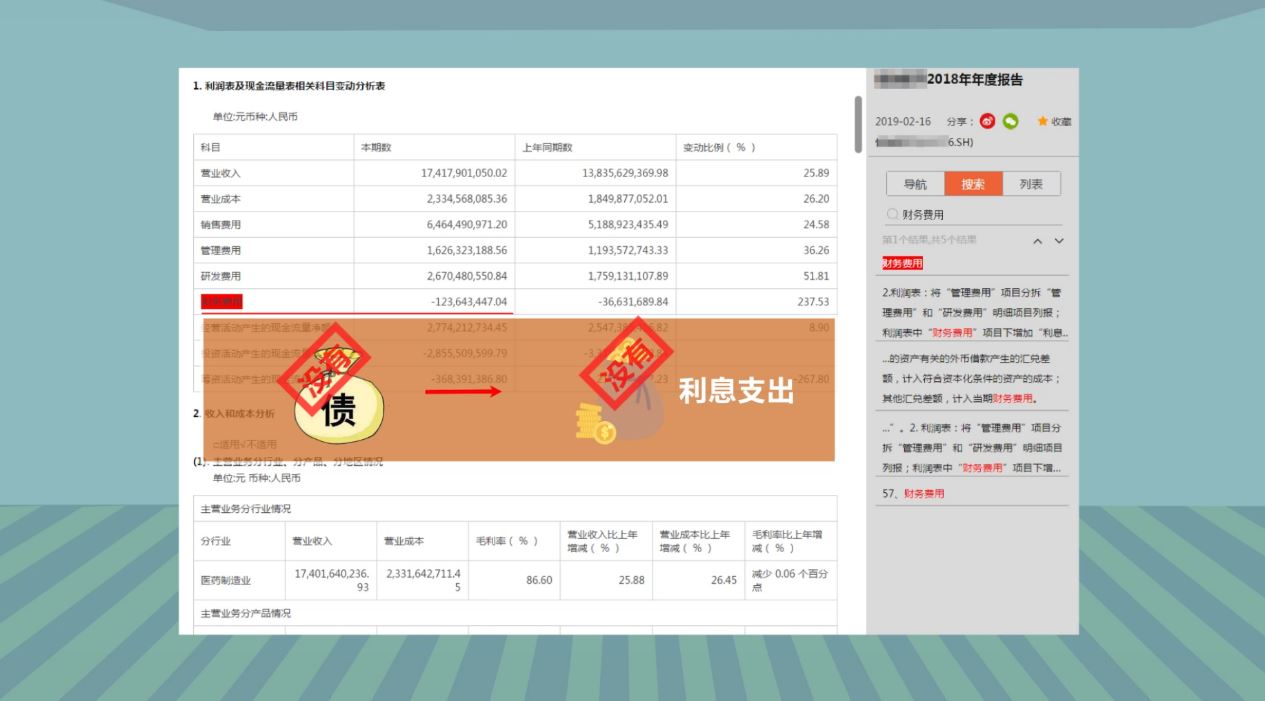The height and width of the screenshot is (701, 1265).
Task: Share report via Weibo icon
Action: (x=987, y=121)
